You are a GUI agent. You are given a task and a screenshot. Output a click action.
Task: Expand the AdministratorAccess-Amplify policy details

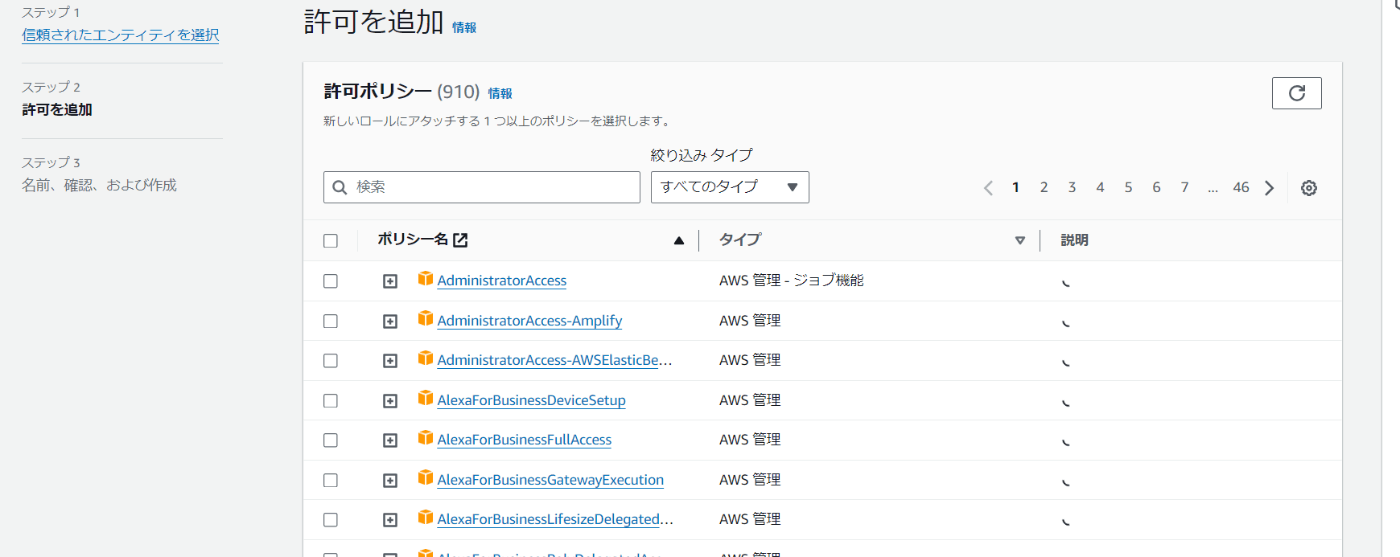click(x=391, y=321)
